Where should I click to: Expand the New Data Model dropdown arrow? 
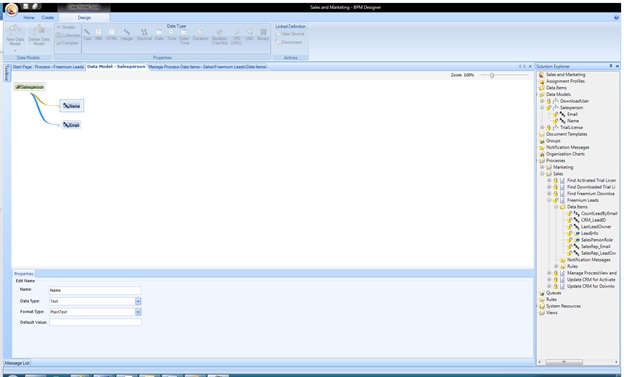click(15, 51)
